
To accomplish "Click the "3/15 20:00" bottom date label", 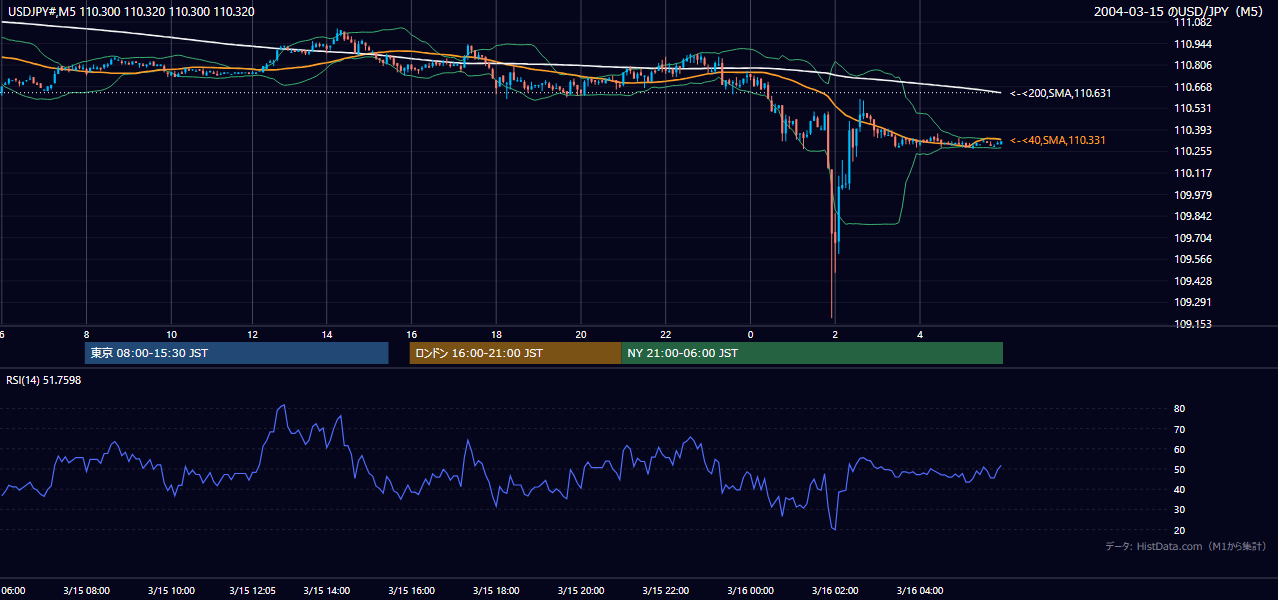I will pos(582,591).
